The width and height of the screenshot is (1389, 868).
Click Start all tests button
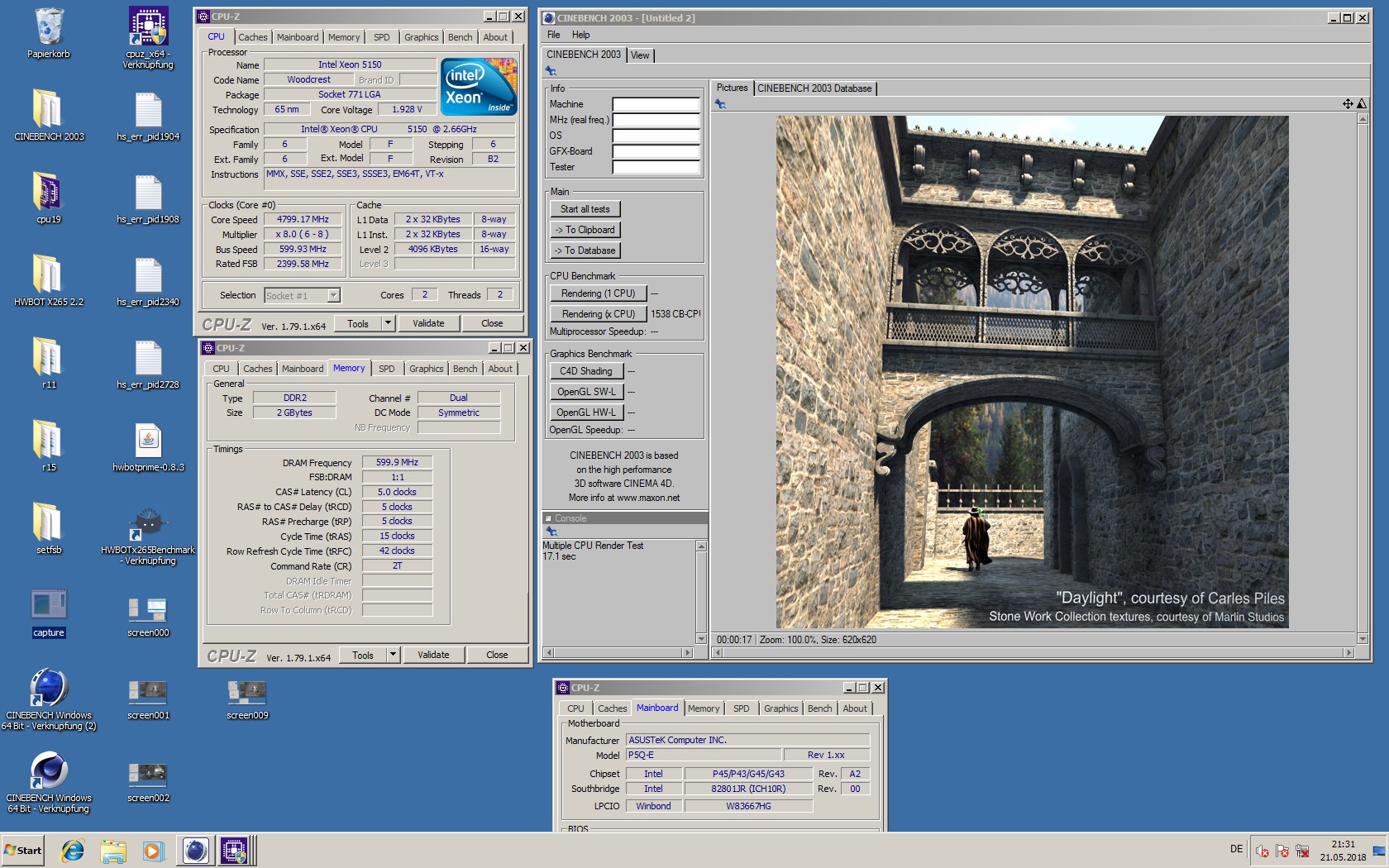click(585, 209)
